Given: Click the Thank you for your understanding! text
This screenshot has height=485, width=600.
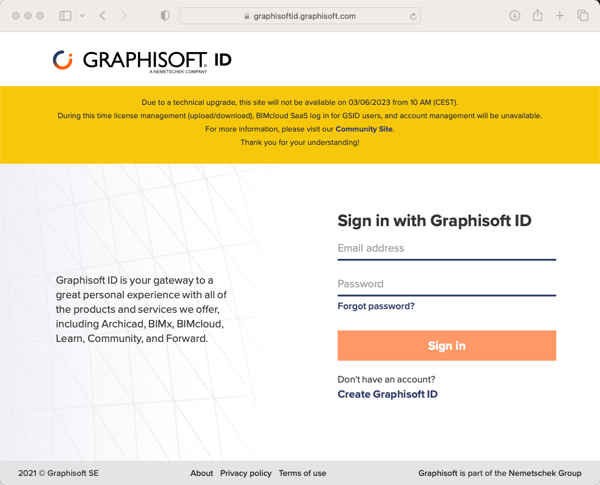Looking at the screenshot, I should [x=300, y=142].
